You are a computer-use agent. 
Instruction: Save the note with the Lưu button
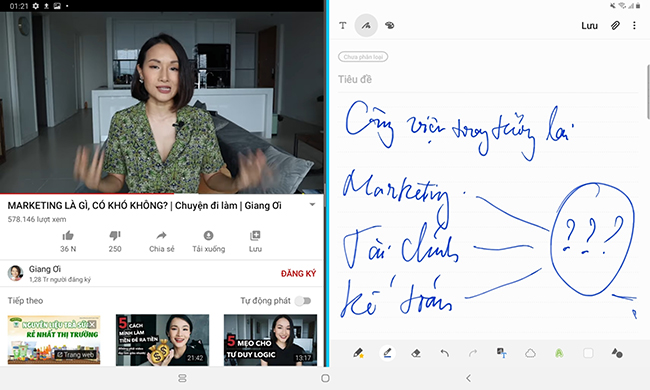click(589, 26)
